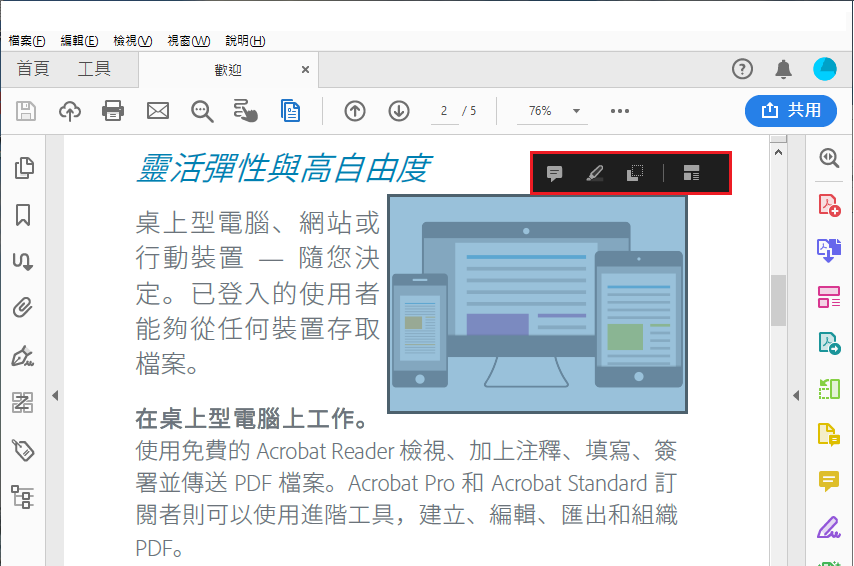Click the blue 共用 share button
This screenshot has width=854, height=566.
click(x=791, y=111)
